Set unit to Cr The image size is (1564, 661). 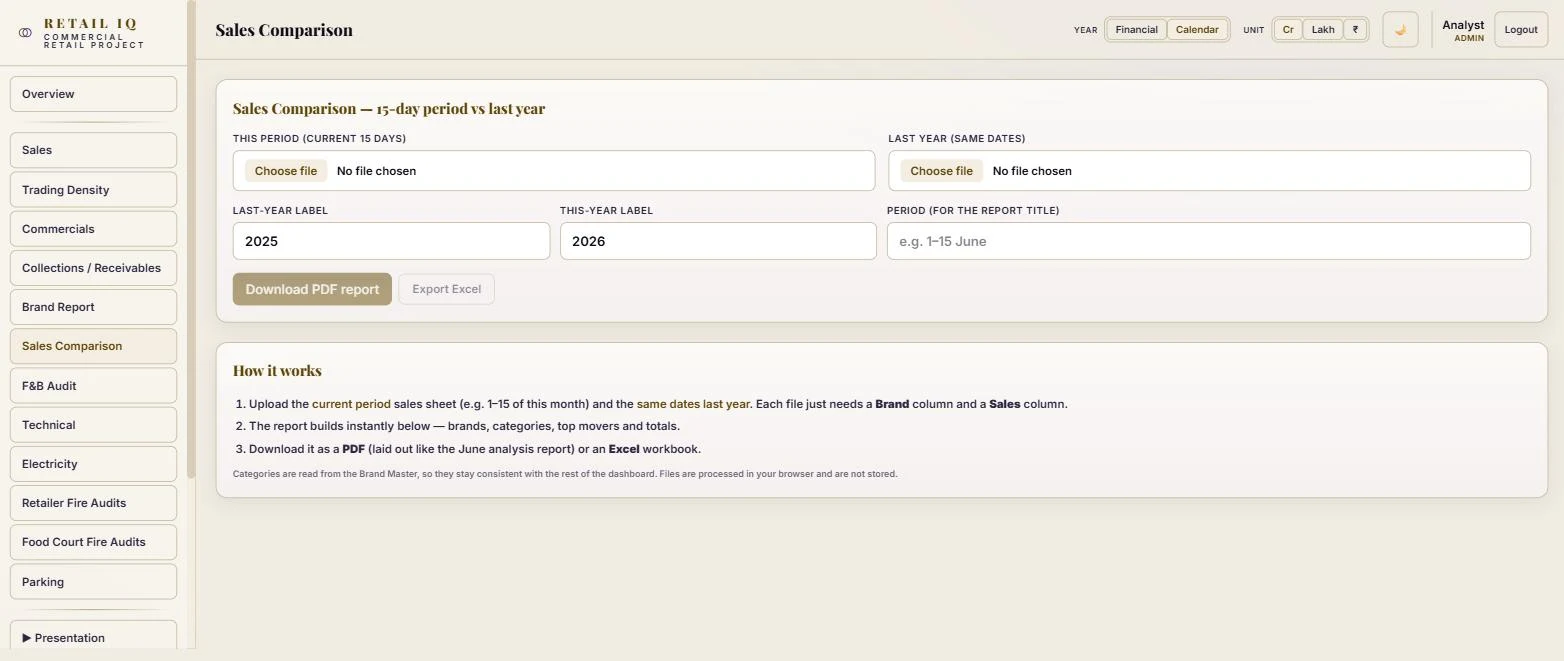pos(1288,30)
